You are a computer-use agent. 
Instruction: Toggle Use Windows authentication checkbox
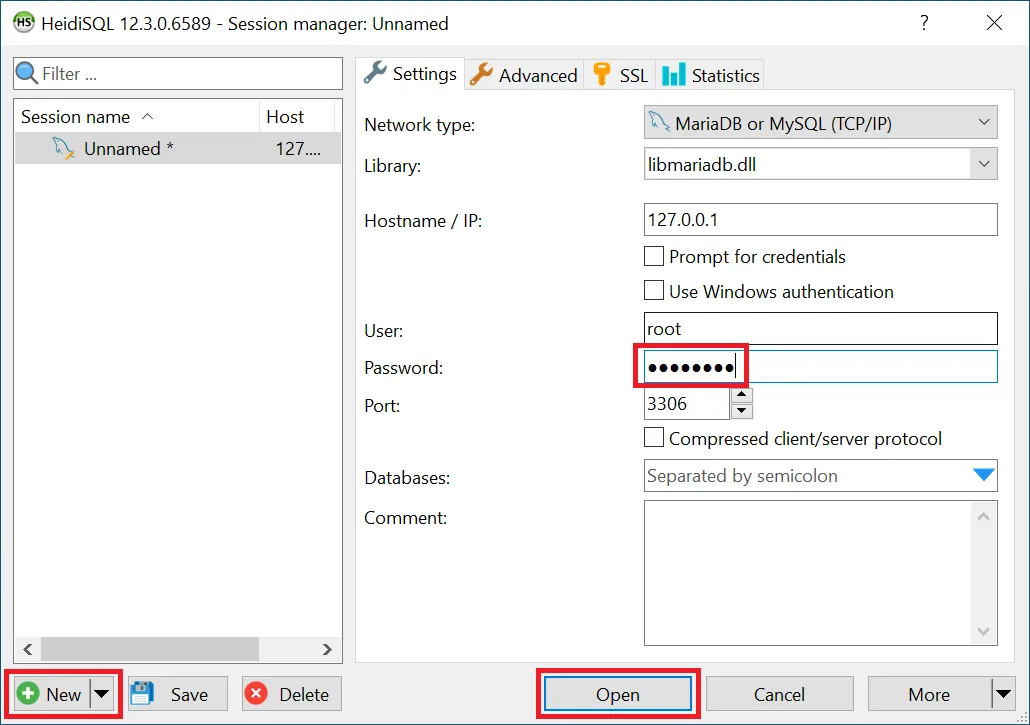[654, 291]
